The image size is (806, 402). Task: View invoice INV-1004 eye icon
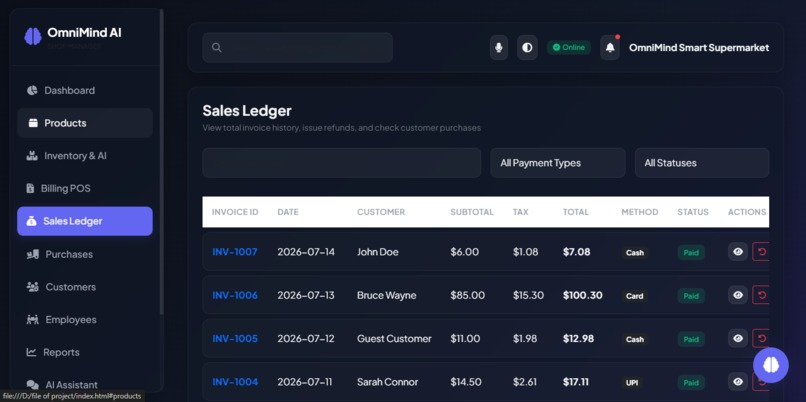(738, 381)
